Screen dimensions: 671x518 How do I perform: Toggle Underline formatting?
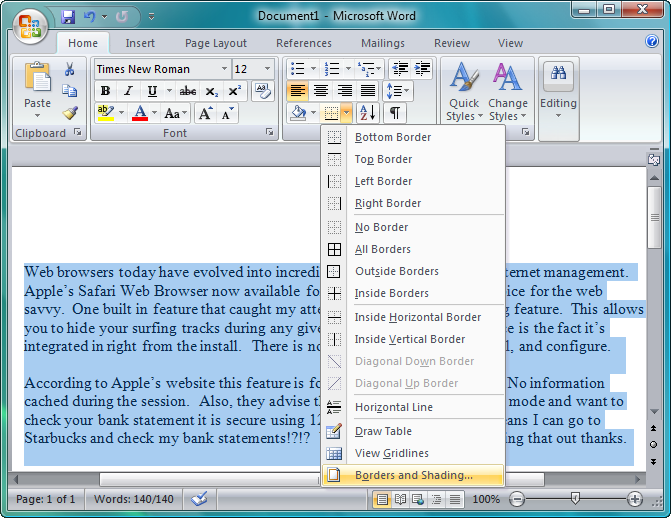152,91
